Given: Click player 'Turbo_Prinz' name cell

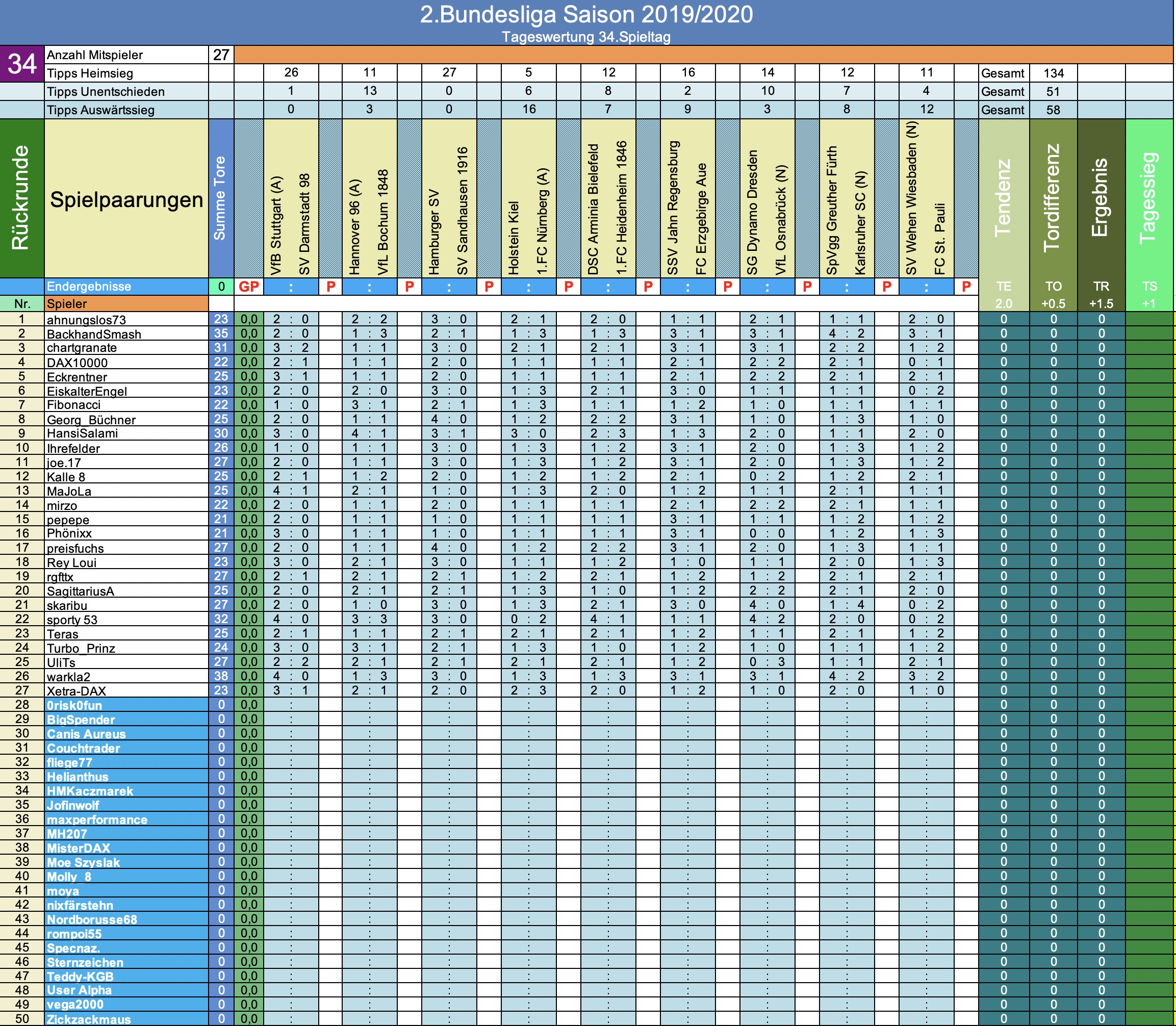Looking at the screenshot, I should coord(126,648).
